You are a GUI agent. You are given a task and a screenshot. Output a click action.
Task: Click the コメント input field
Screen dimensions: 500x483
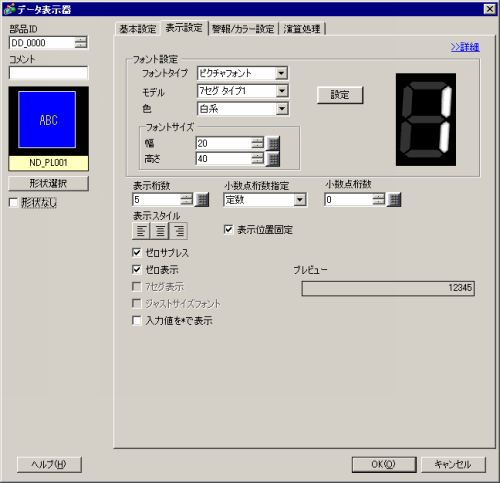(x=49, y=73)
